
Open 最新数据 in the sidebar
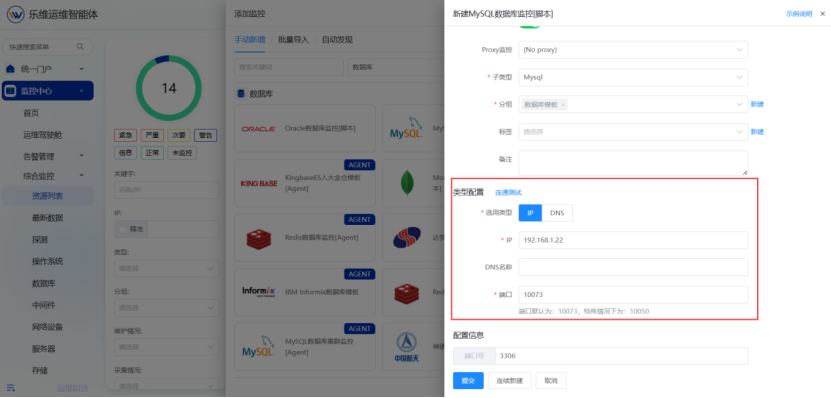(x=48, y=218)
